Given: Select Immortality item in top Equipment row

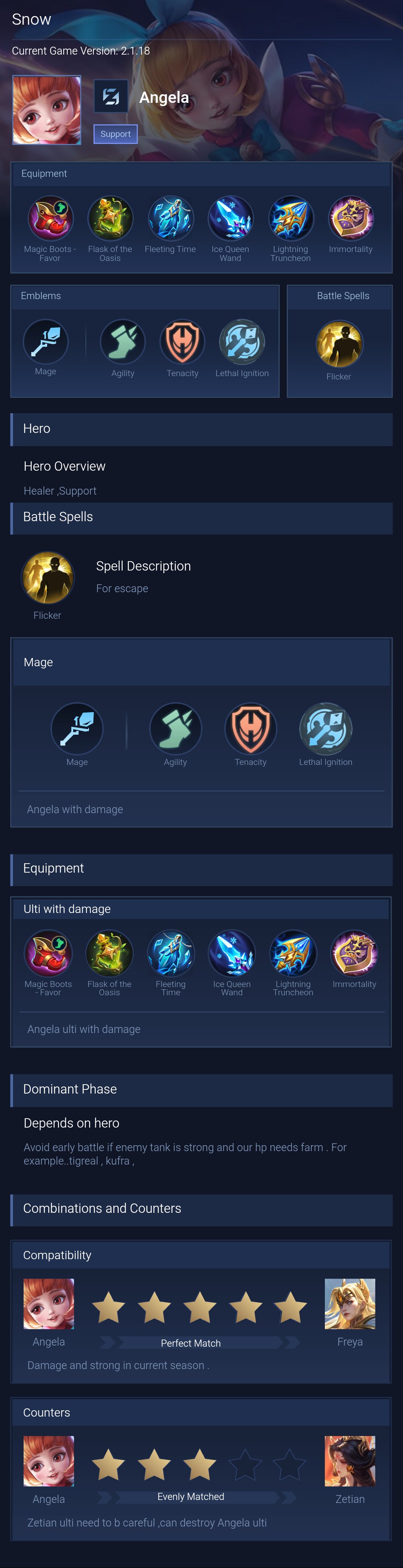Looking at the screenshot, I should click(351, 218).
